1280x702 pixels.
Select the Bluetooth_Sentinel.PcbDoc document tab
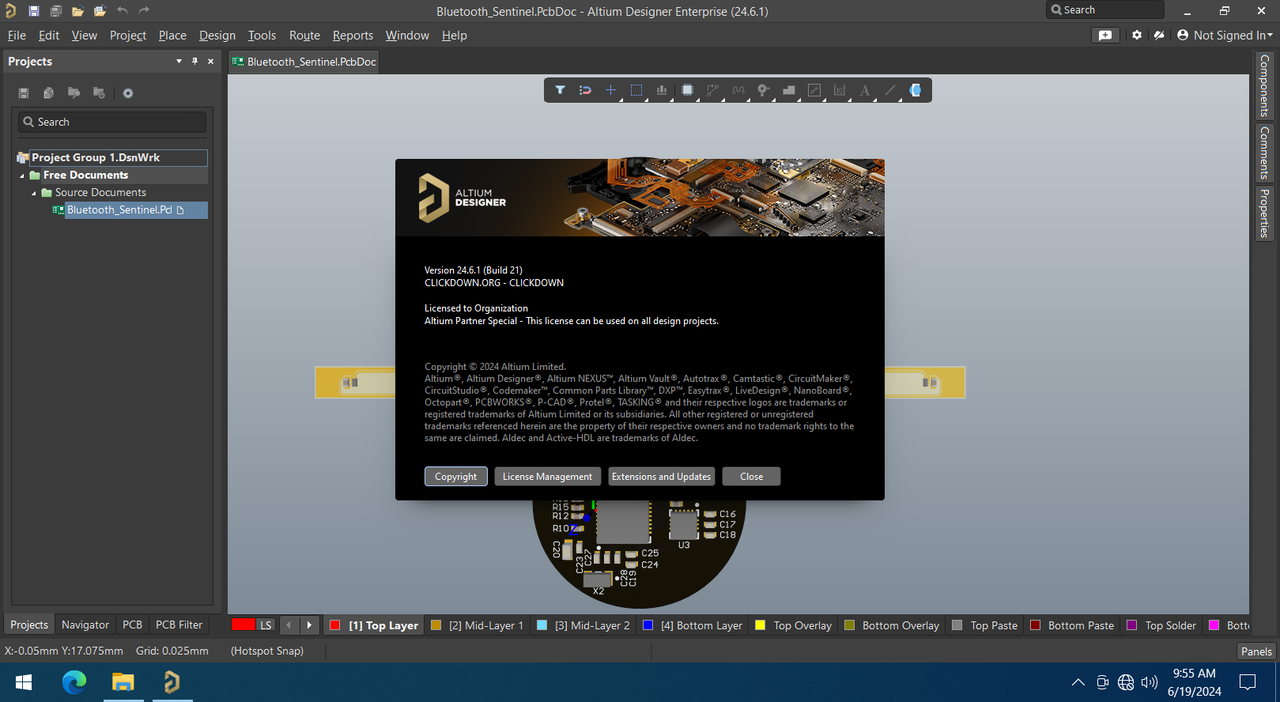click(304, 61)
